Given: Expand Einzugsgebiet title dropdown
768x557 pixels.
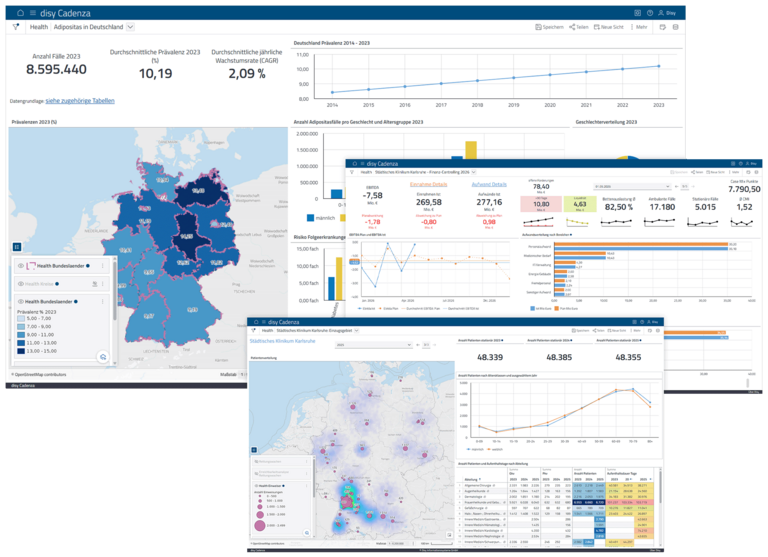Looking at the screenshot, I should [356, 331].
